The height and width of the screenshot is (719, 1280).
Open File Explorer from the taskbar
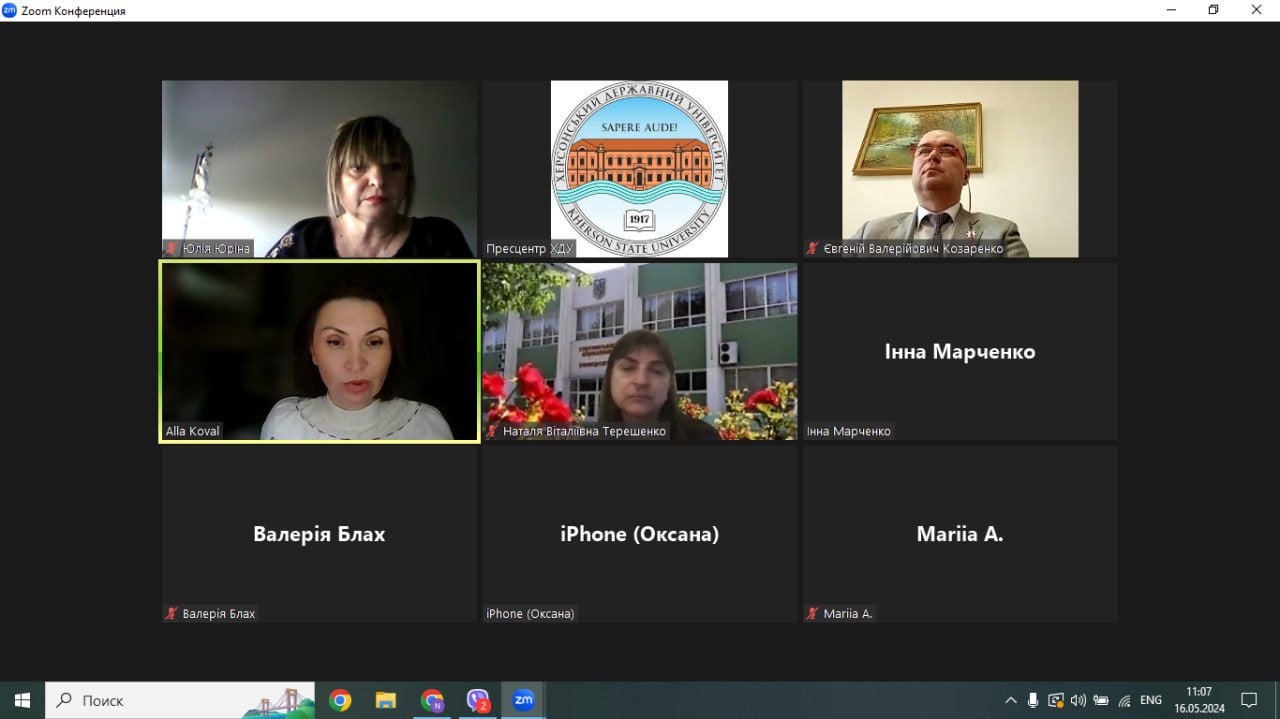[386, 700]
